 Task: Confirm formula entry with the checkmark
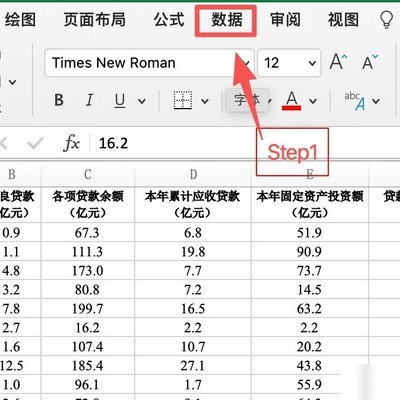click(x=35, y=143)
